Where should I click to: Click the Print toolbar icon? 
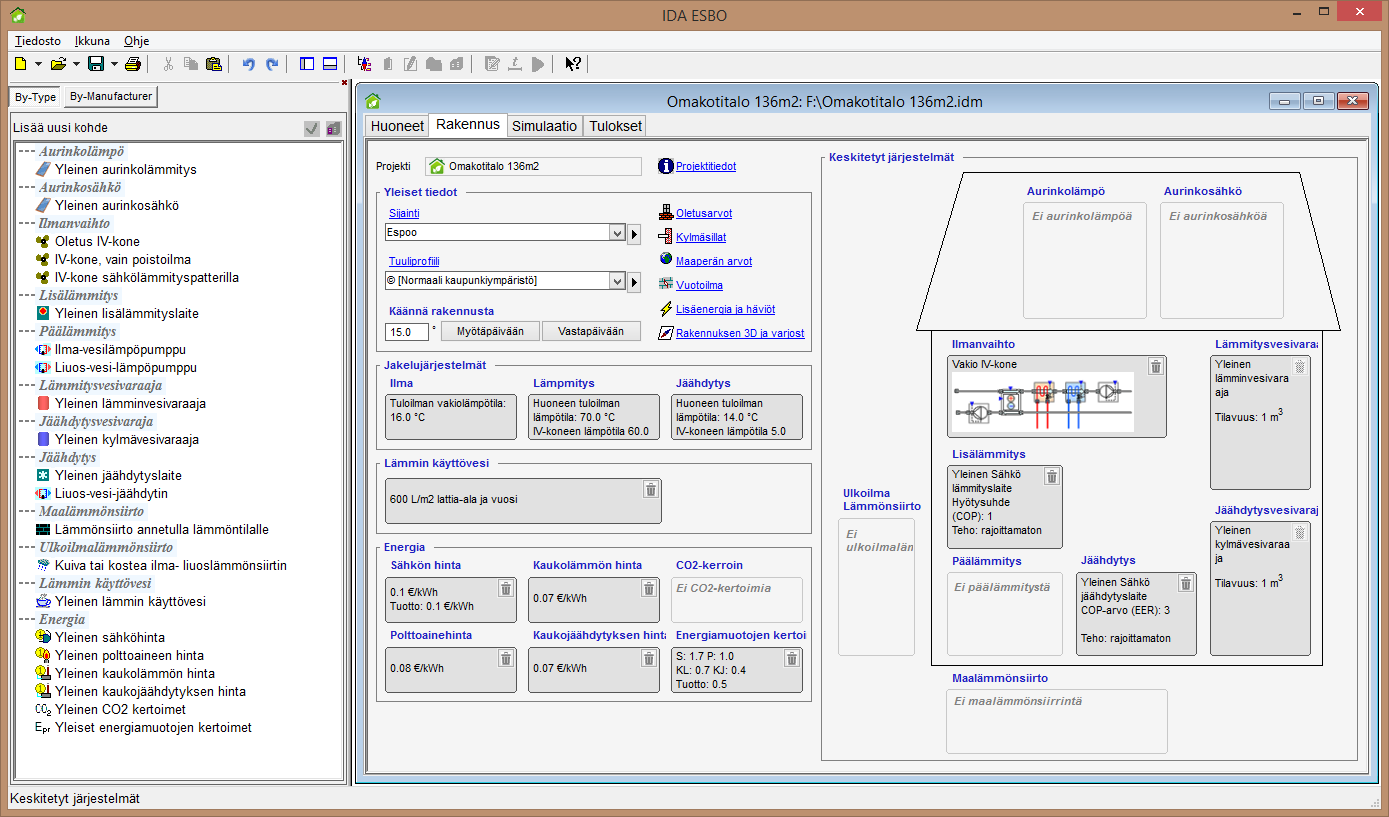[x=133, y=64]
